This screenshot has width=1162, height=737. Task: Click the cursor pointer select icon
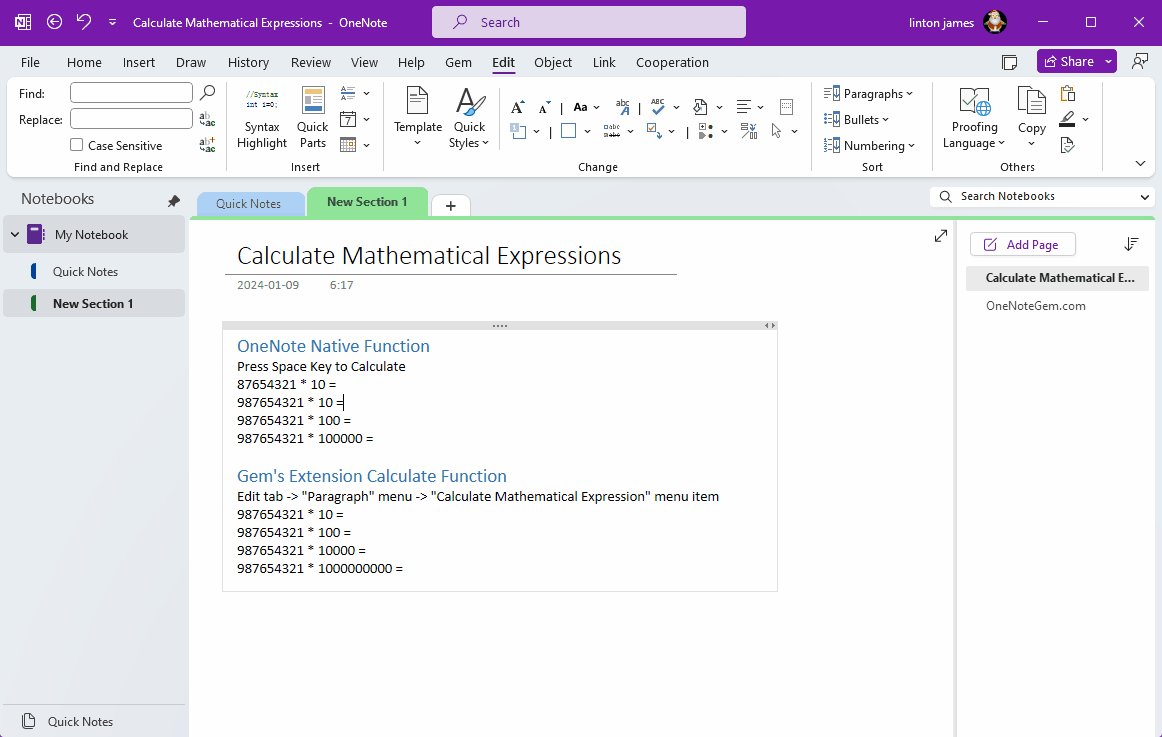click(776, 131)
